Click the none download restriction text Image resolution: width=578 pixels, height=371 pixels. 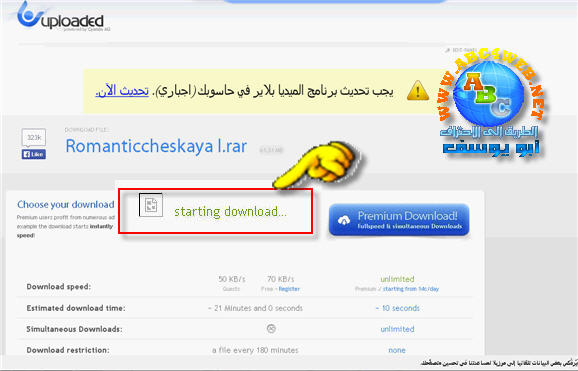pyautogui.click(x=397, y=350)
